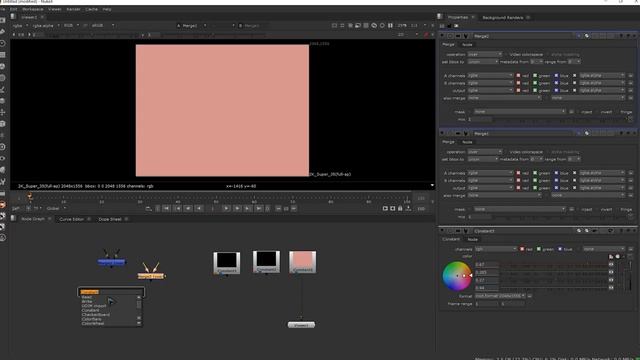Open the Channel nodes toolbar icon
Screen dimensions: 640x360
pyautogui.click(x=2, y=54)
